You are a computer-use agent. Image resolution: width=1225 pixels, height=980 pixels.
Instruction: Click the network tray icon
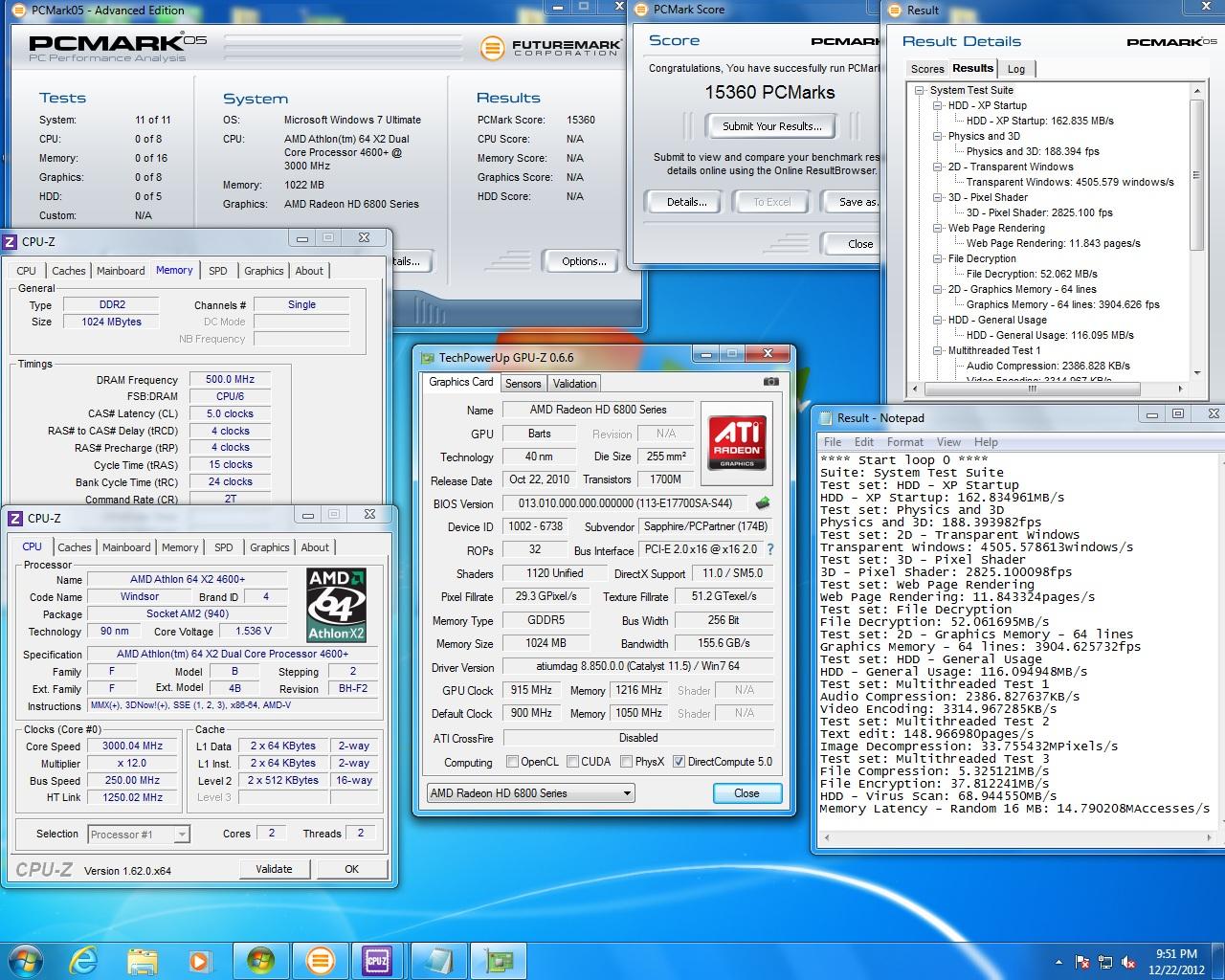(1106, 962)
